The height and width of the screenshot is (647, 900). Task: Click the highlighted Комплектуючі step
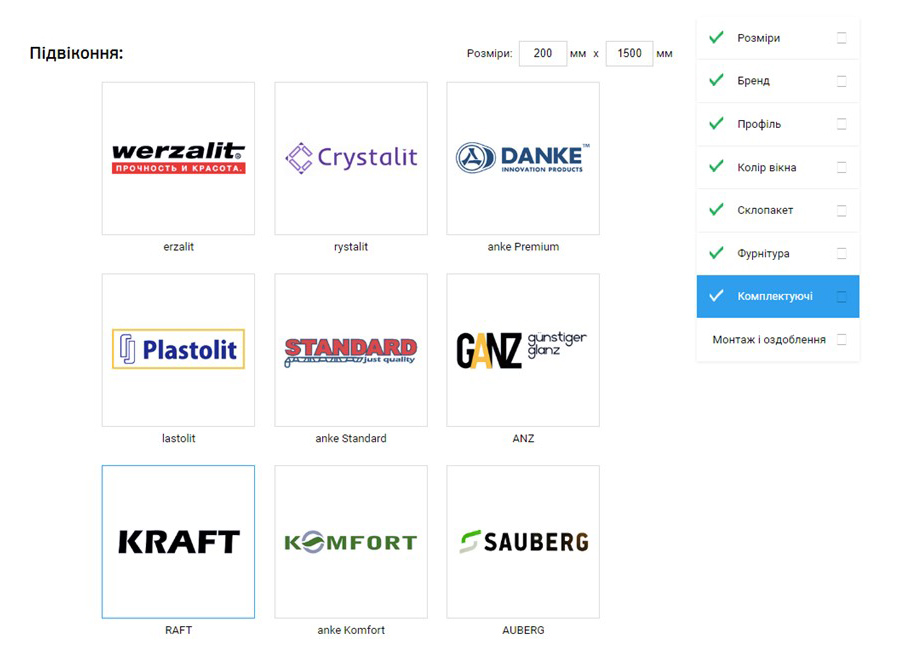pos(774,296)
